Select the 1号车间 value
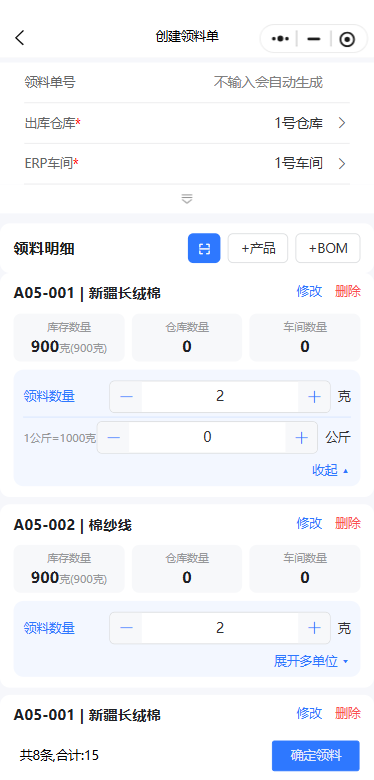The height and width of the screenshot is (780, 374). [x=298, y=163]
